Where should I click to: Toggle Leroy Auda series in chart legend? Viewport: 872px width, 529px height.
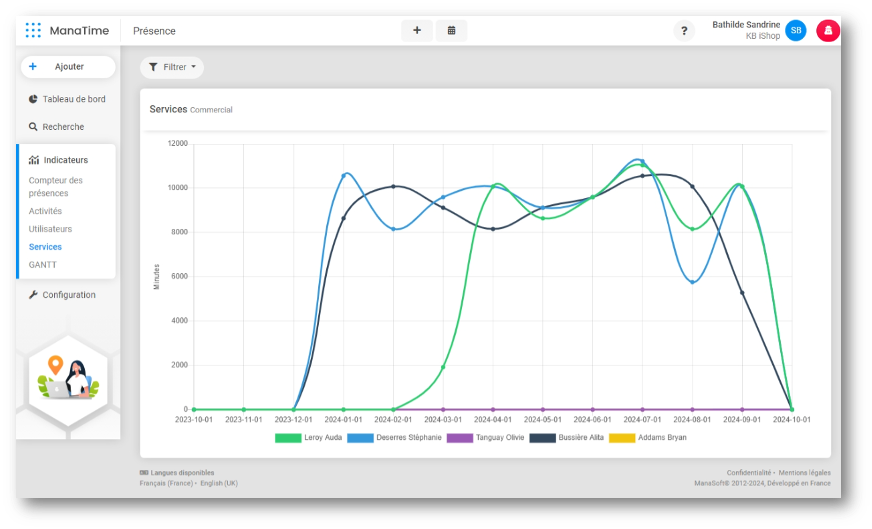coord(309,437)
